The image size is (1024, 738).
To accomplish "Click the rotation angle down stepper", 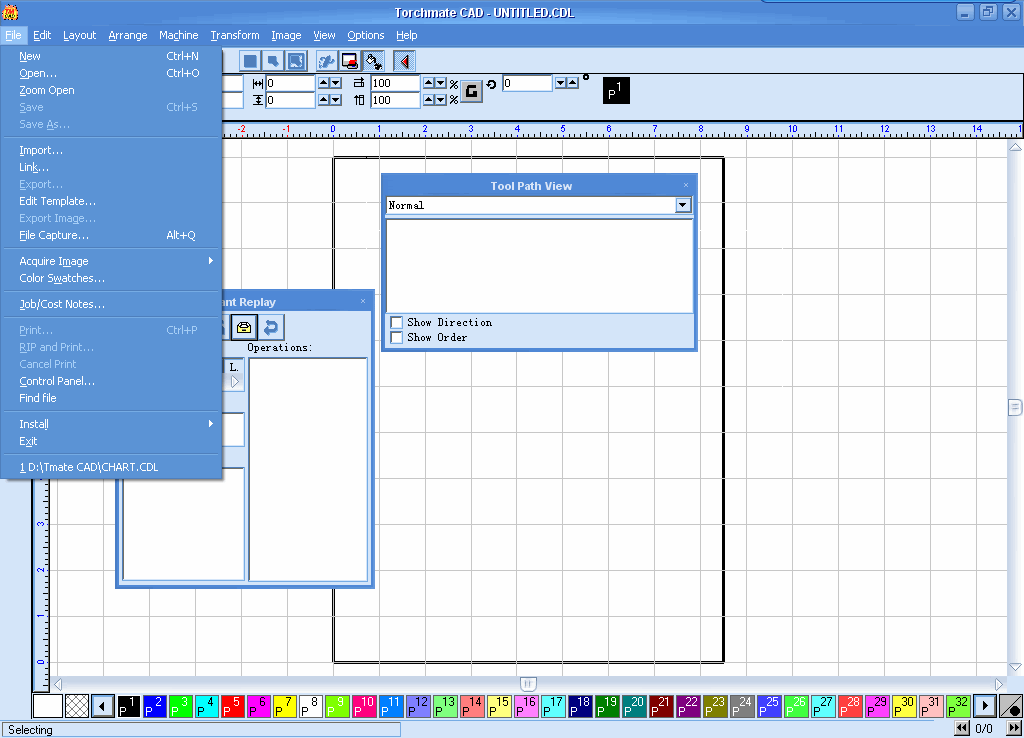I will pos(560,83).
